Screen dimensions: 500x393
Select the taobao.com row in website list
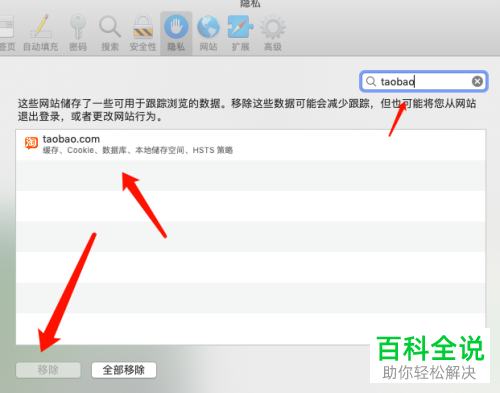click(251, 145)
